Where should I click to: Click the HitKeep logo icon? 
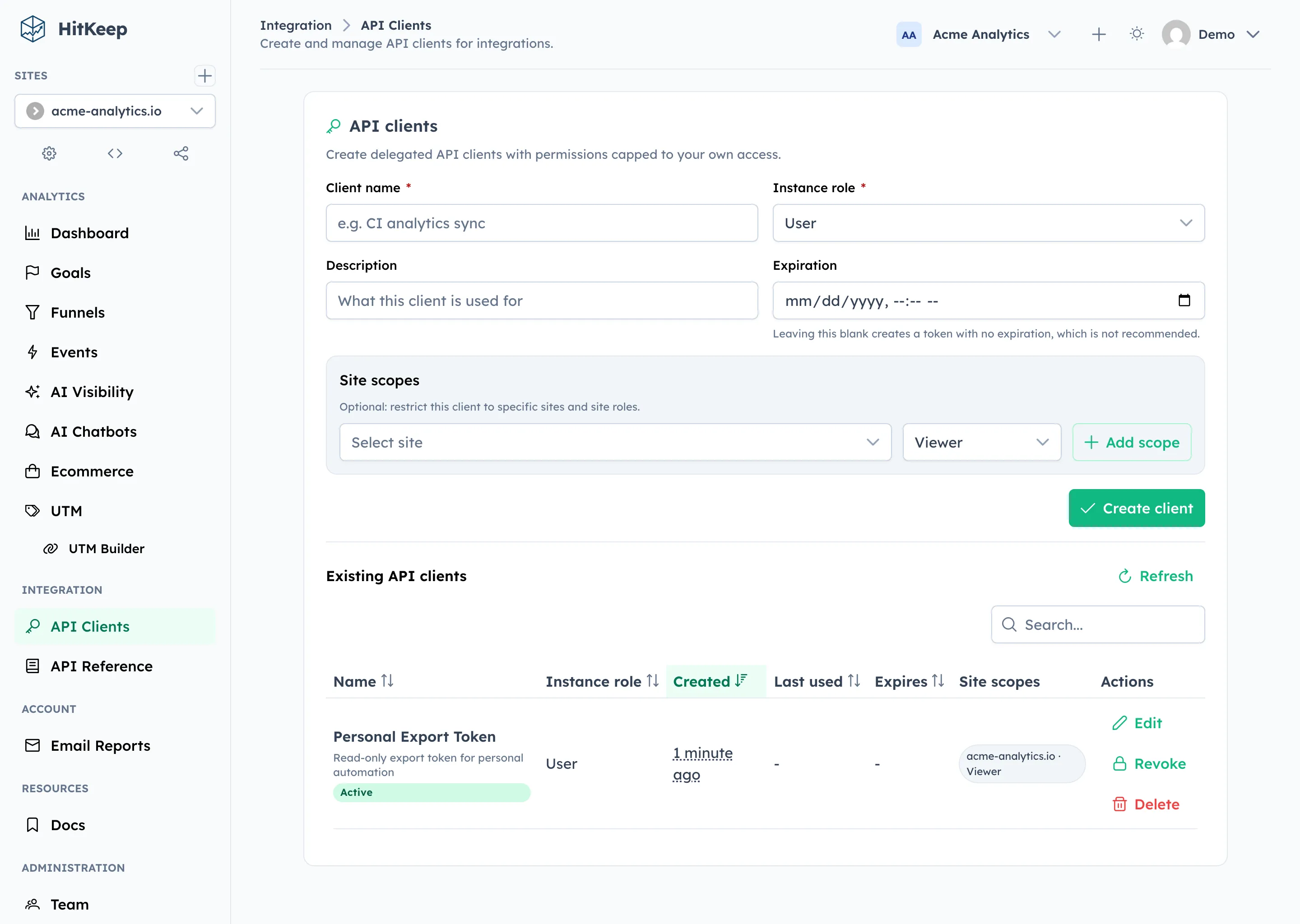(32, 29)
